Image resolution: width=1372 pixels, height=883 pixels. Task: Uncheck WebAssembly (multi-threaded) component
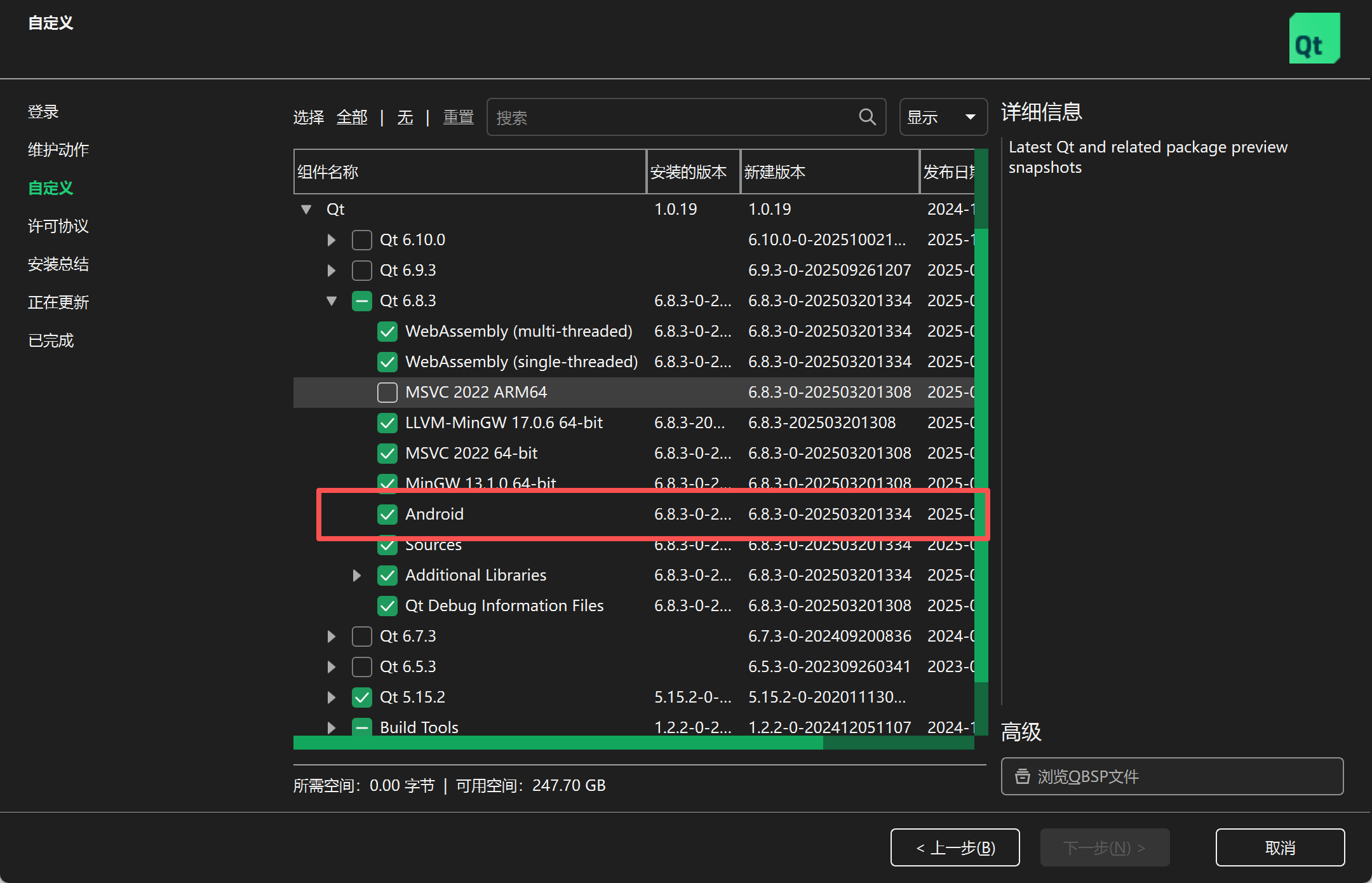click(387, 331)
